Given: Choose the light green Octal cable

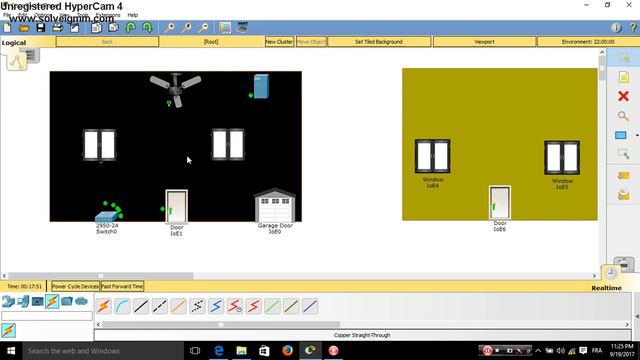Looking at the screenshot, I should tap(272, 306).
